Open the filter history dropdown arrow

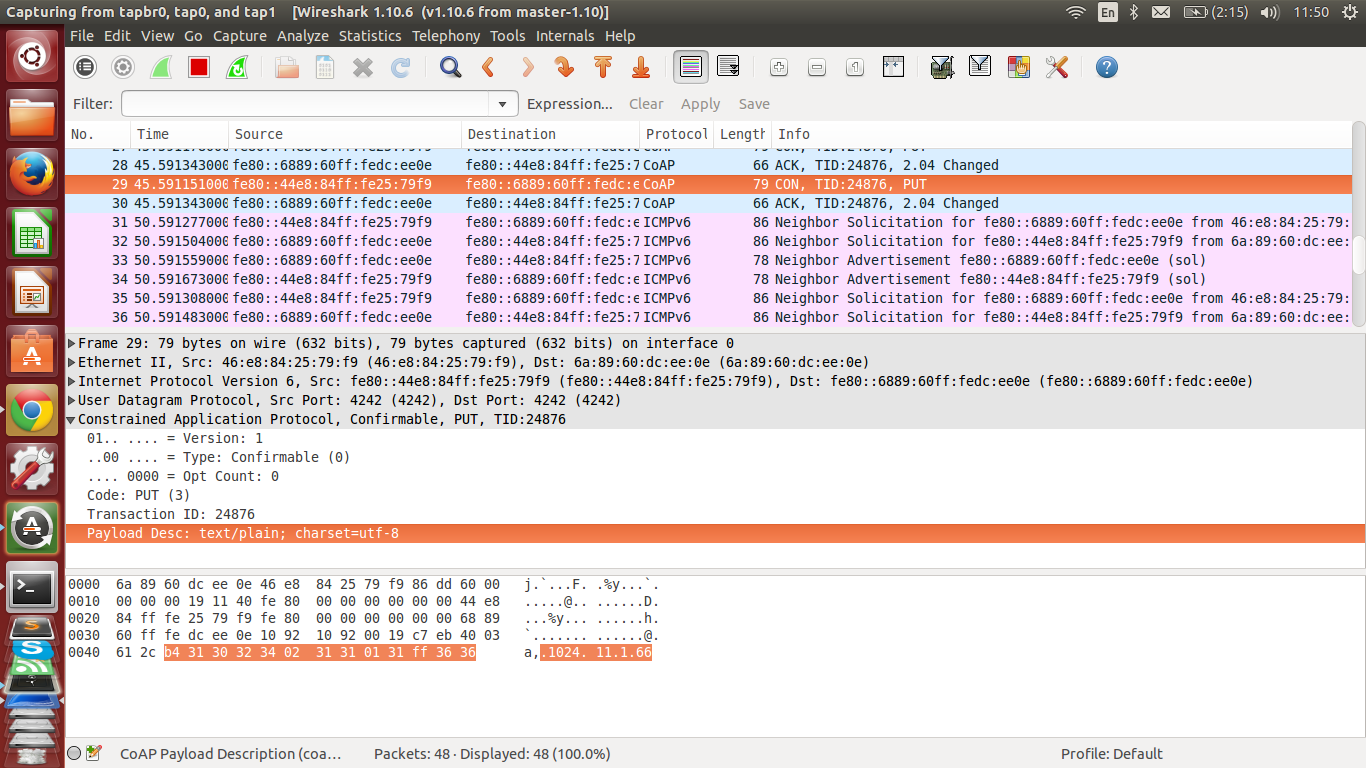(x=503, y=104)
